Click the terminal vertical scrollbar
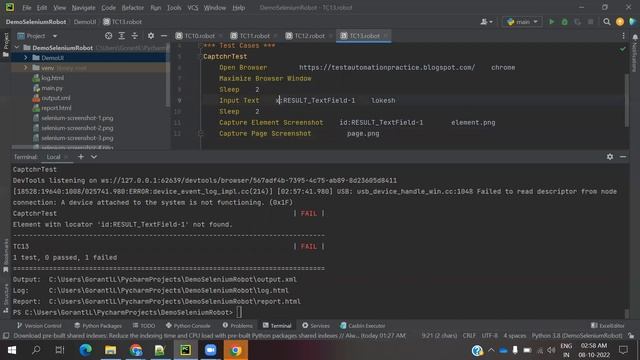The image size is (640, 360). tap(627, 313)
